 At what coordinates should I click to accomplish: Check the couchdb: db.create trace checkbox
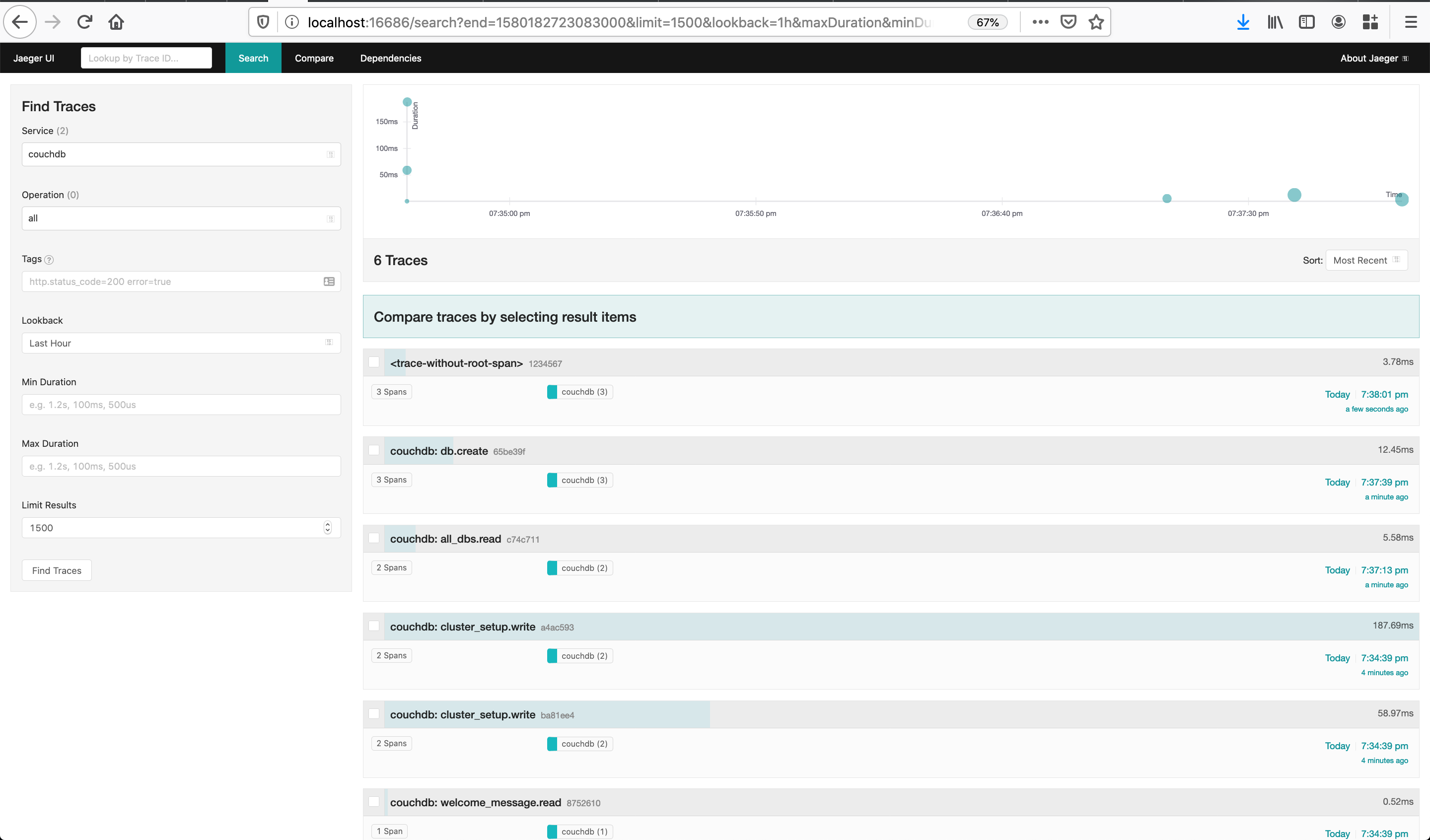(374, 450)
